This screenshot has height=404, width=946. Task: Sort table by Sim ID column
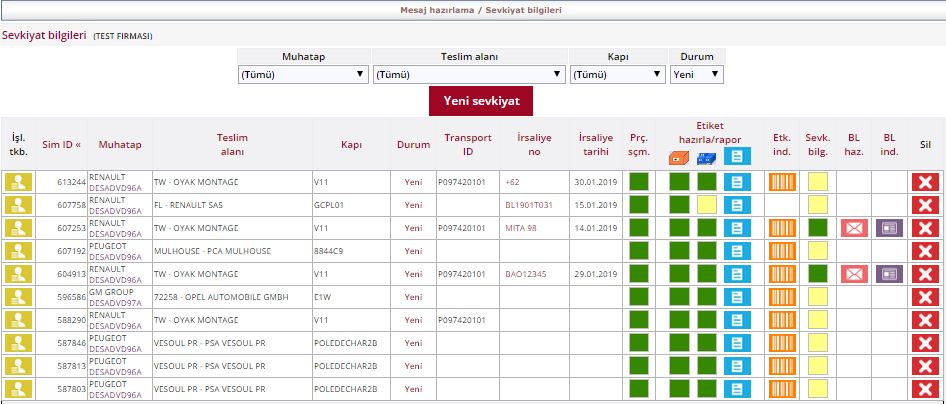point(62,145)
